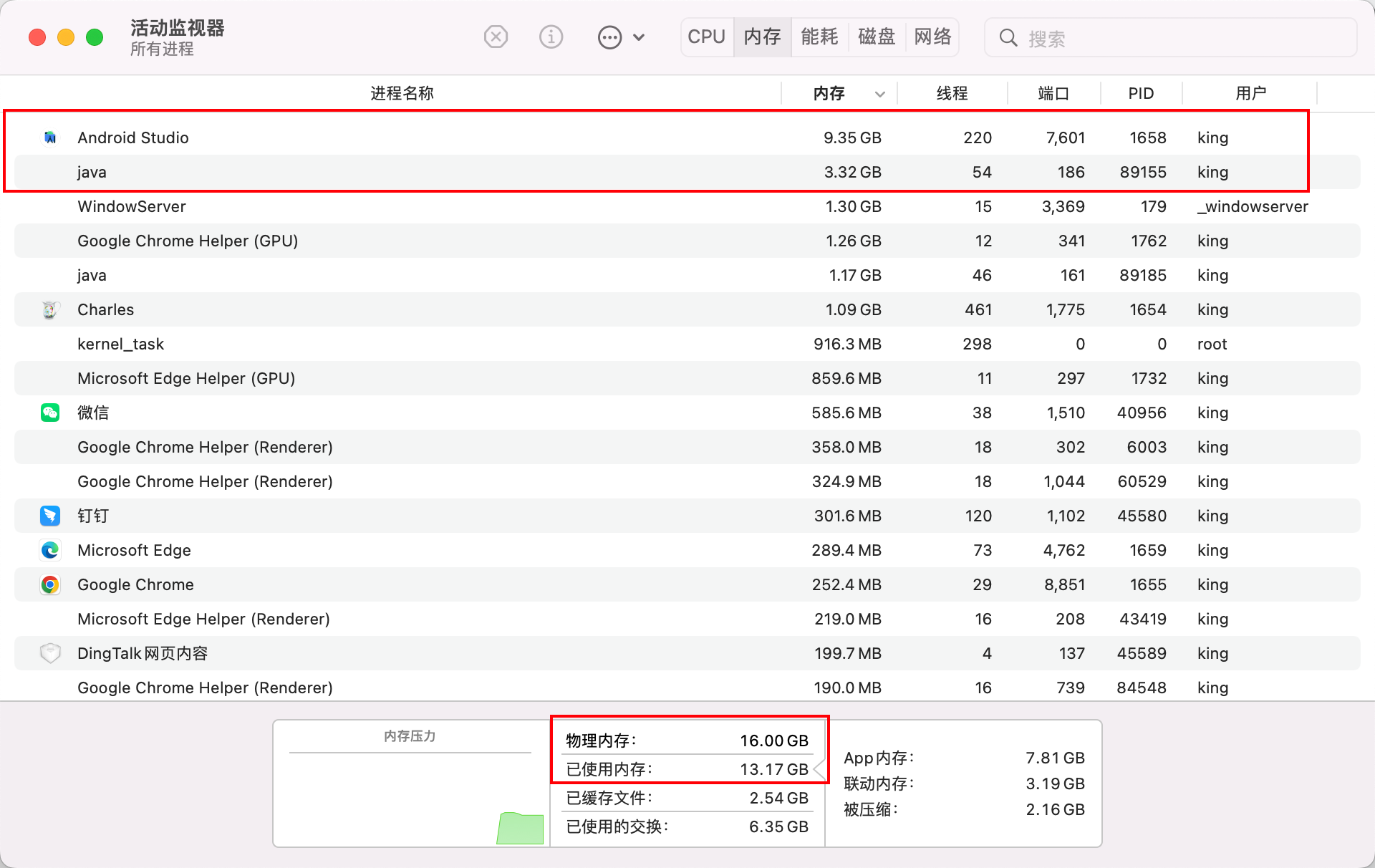
Task: Select the 内存 tab
Action: (762, 37)
